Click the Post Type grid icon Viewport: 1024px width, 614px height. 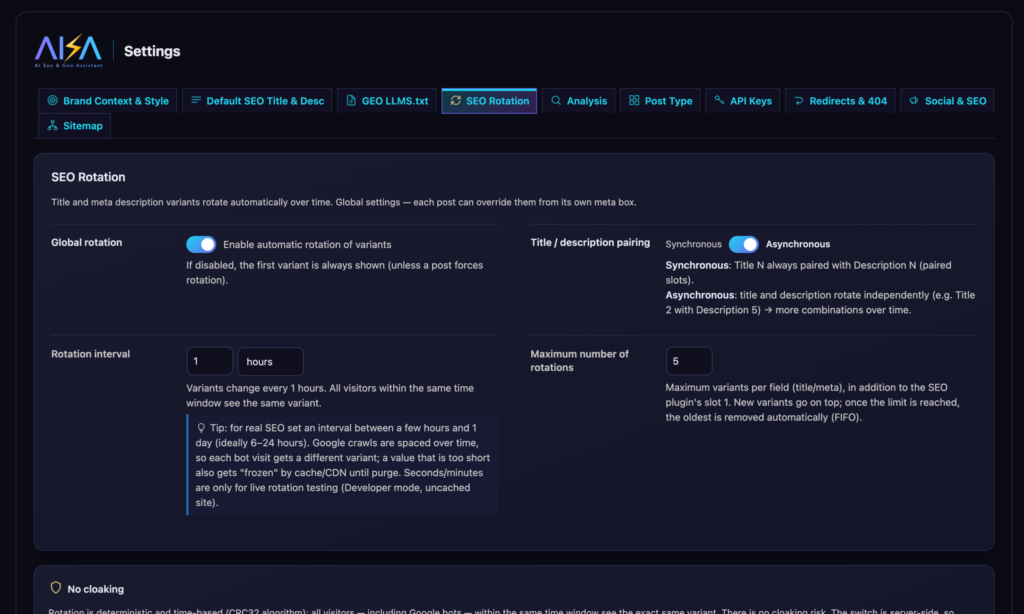(x=634, y=101)
